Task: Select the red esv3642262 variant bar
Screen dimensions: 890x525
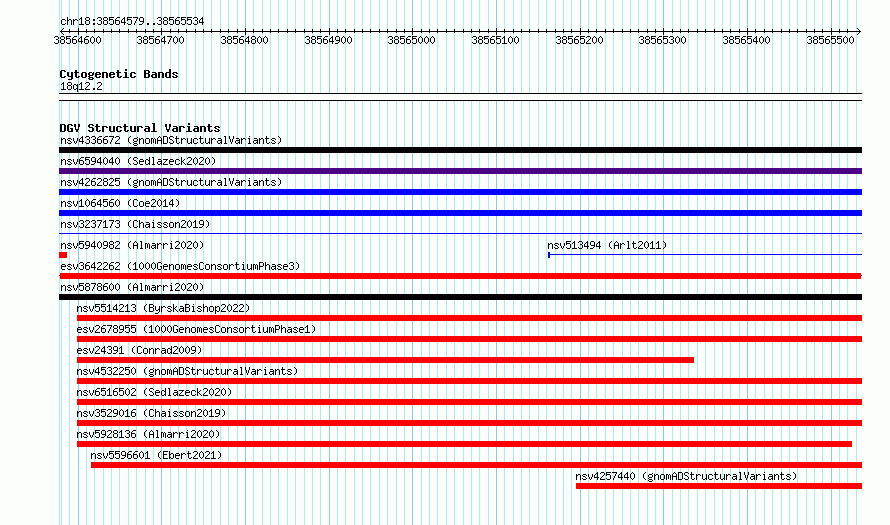Action: click(x=460, y=276)
